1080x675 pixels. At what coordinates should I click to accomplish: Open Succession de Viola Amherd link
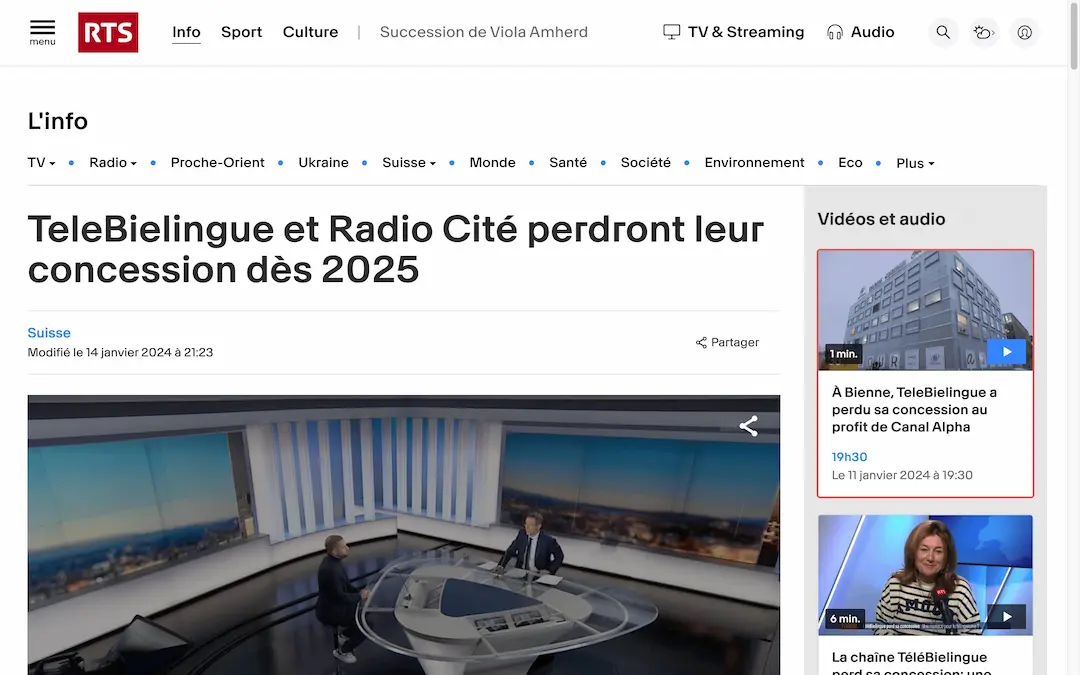(x=484, y=32)
